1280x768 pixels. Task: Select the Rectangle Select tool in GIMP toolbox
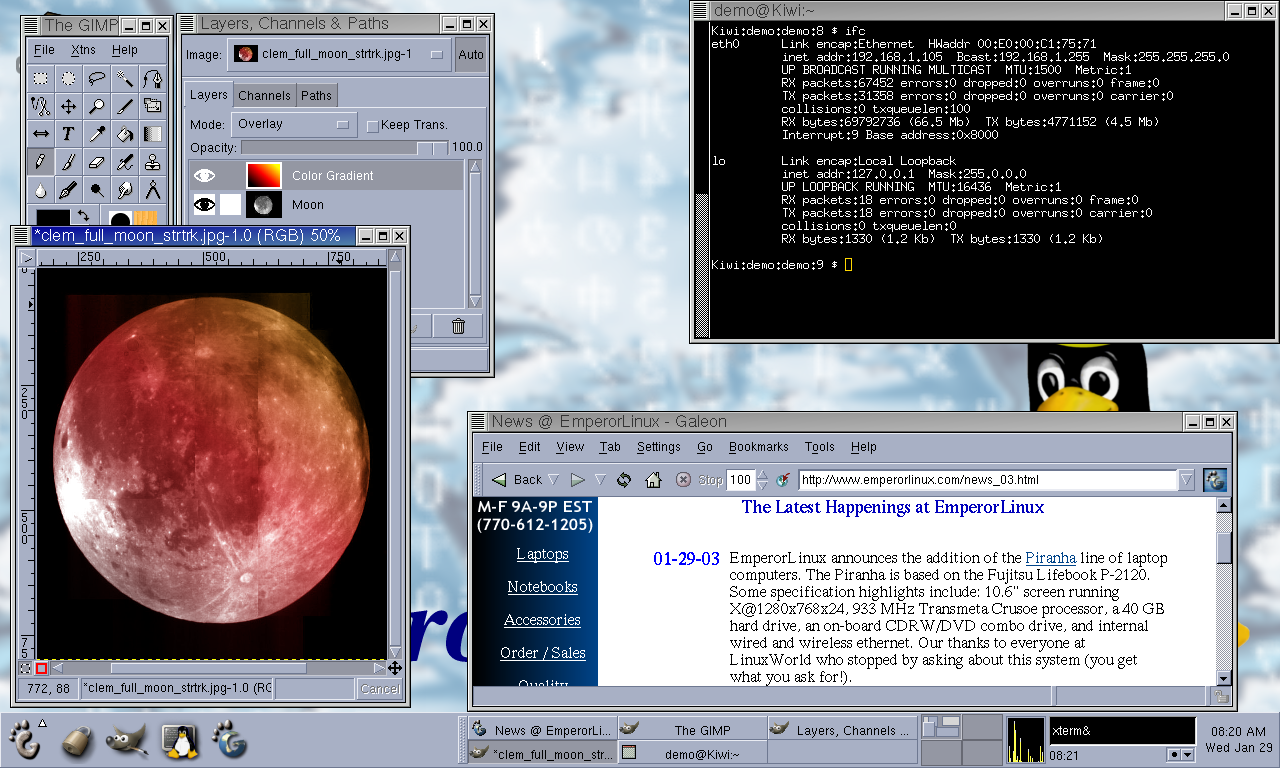(x=40, y=77)
